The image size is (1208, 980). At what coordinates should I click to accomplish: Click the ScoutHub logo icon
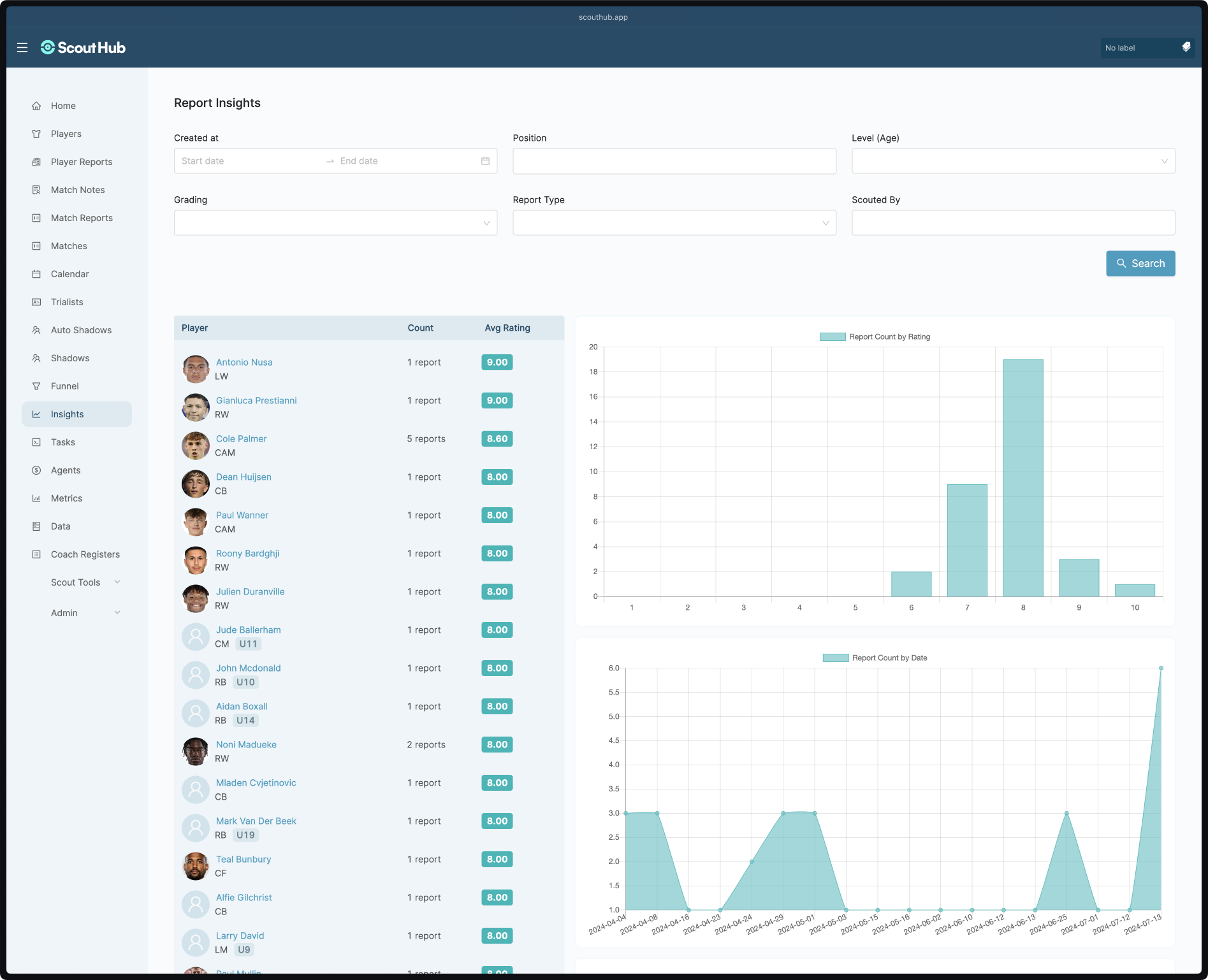48,48
